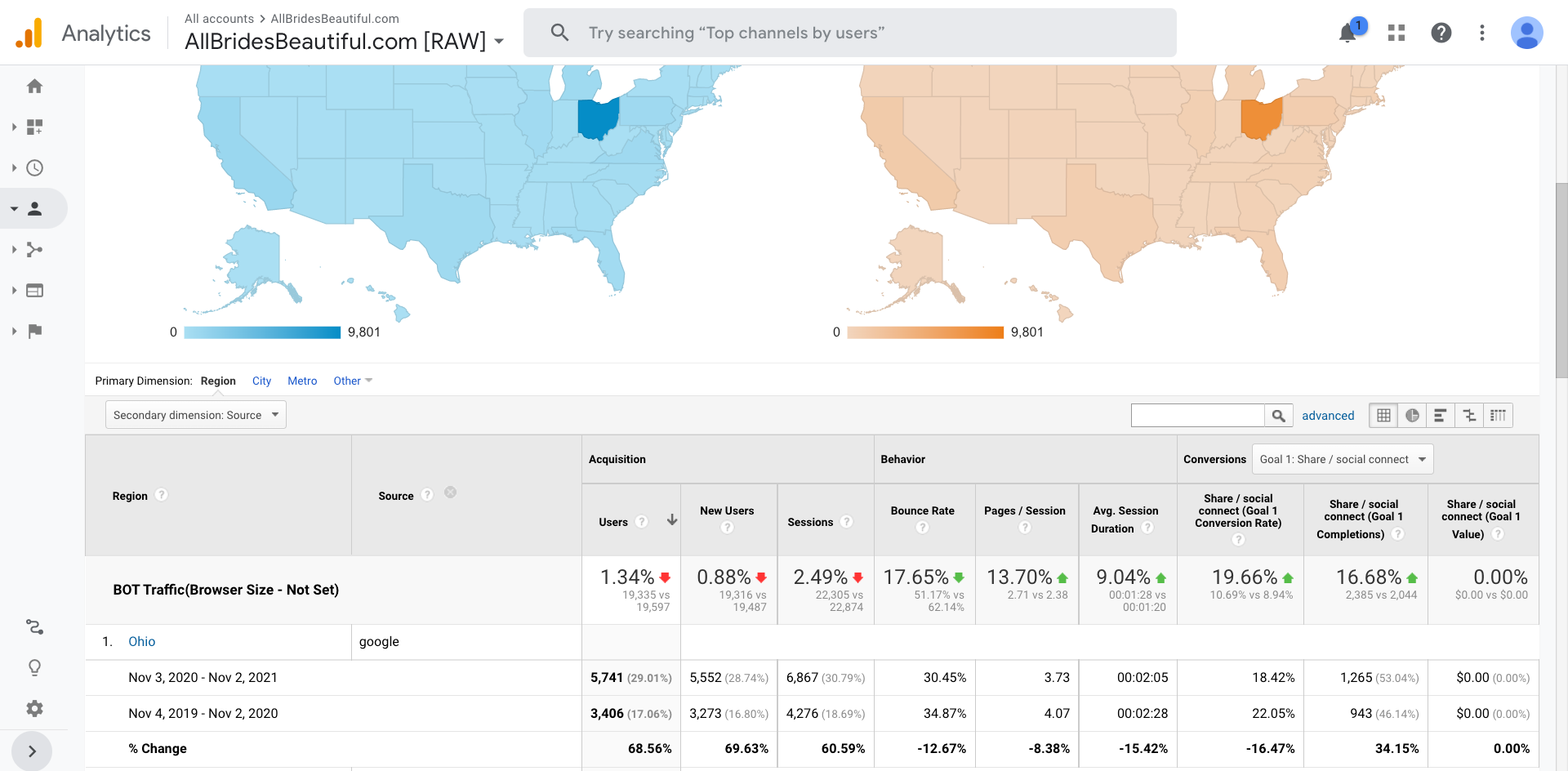Click the Home icon in sidebar

[34, 87]
